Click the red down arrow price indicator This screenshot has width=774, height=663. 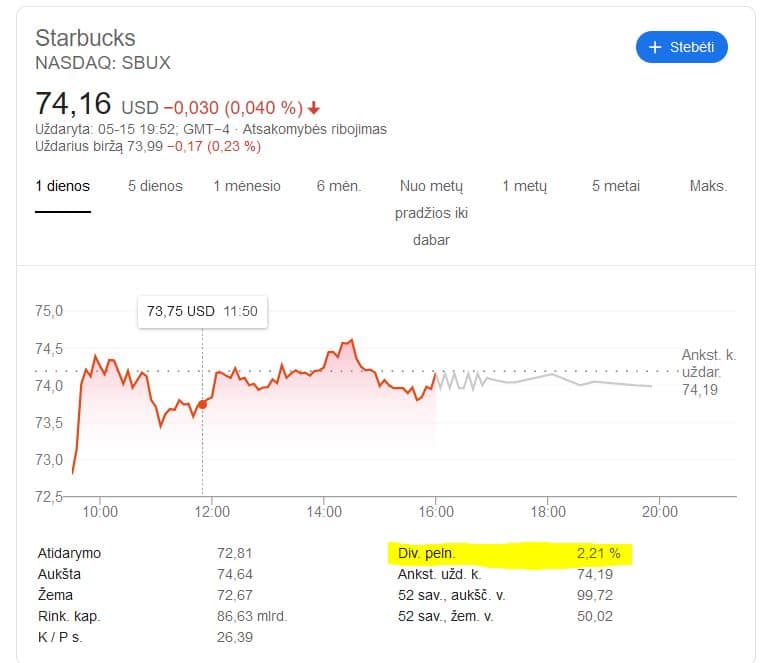313,108
